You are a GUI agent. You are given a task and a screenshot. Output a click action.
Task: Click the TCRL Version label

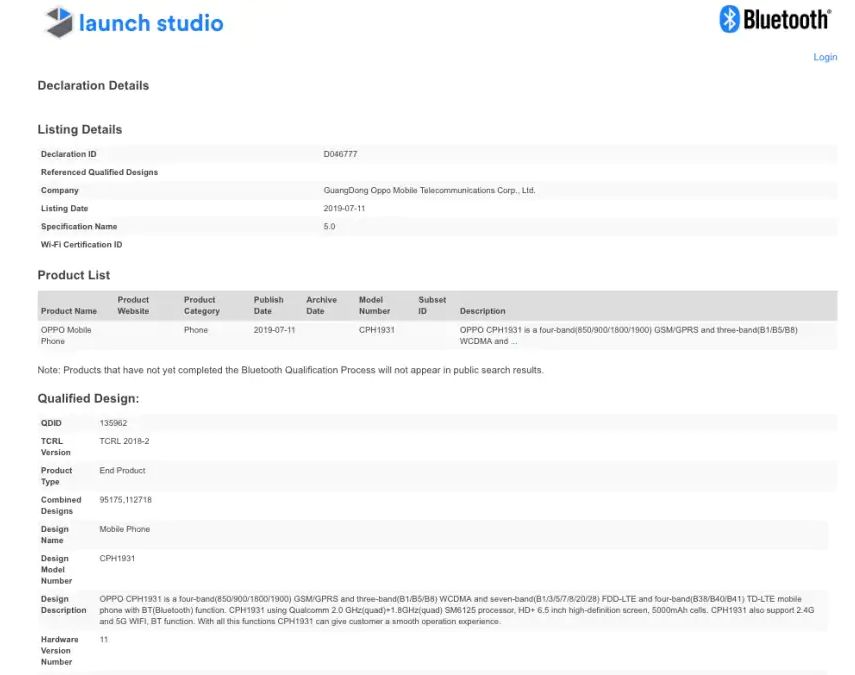pyautogui.click(x=56, y=447)
